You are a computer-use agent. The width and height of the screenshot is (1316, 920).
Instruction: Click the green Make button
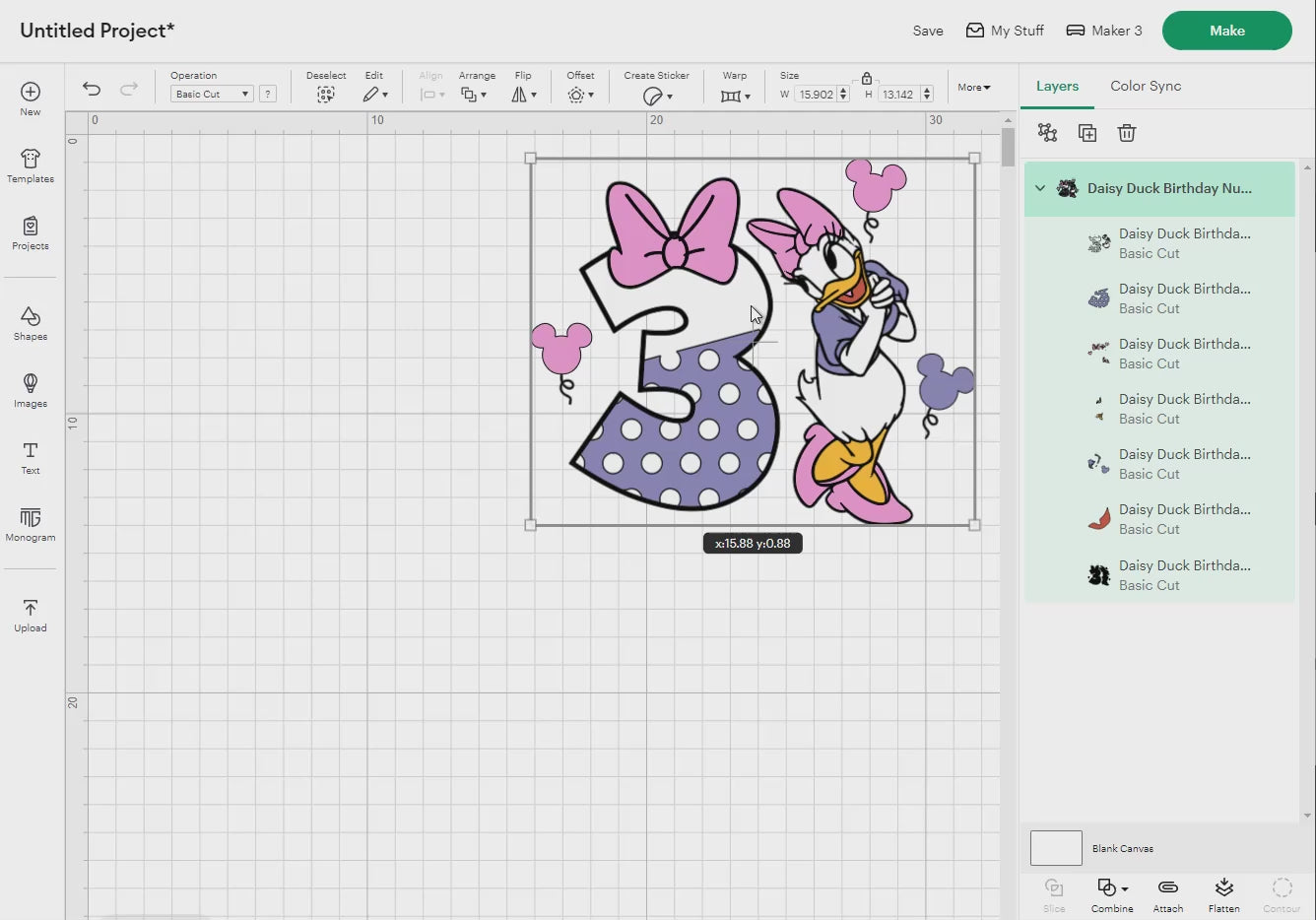point(1227,31)
